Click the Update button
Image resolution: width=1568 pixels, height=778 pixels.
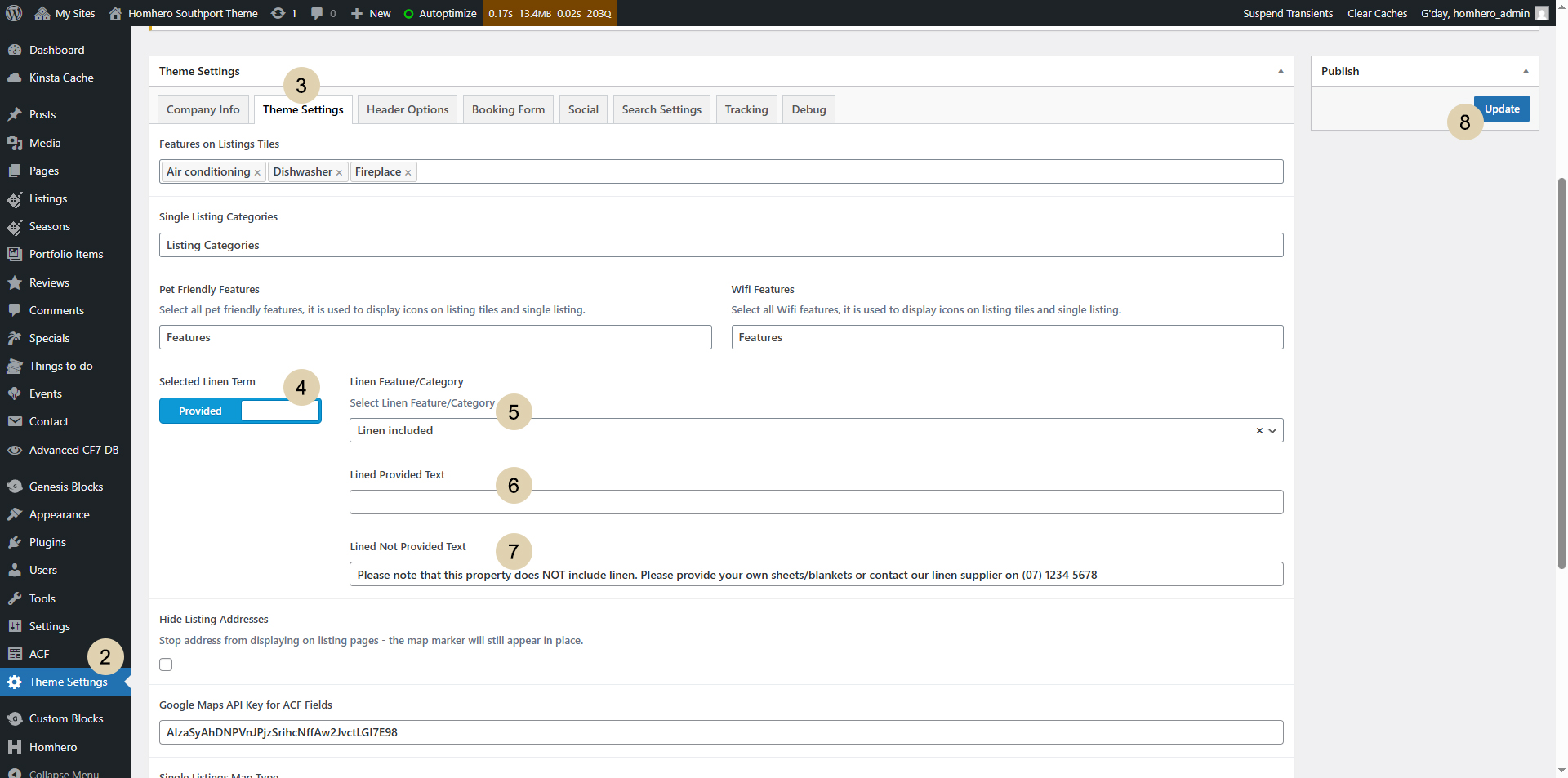coord(1501,109)
